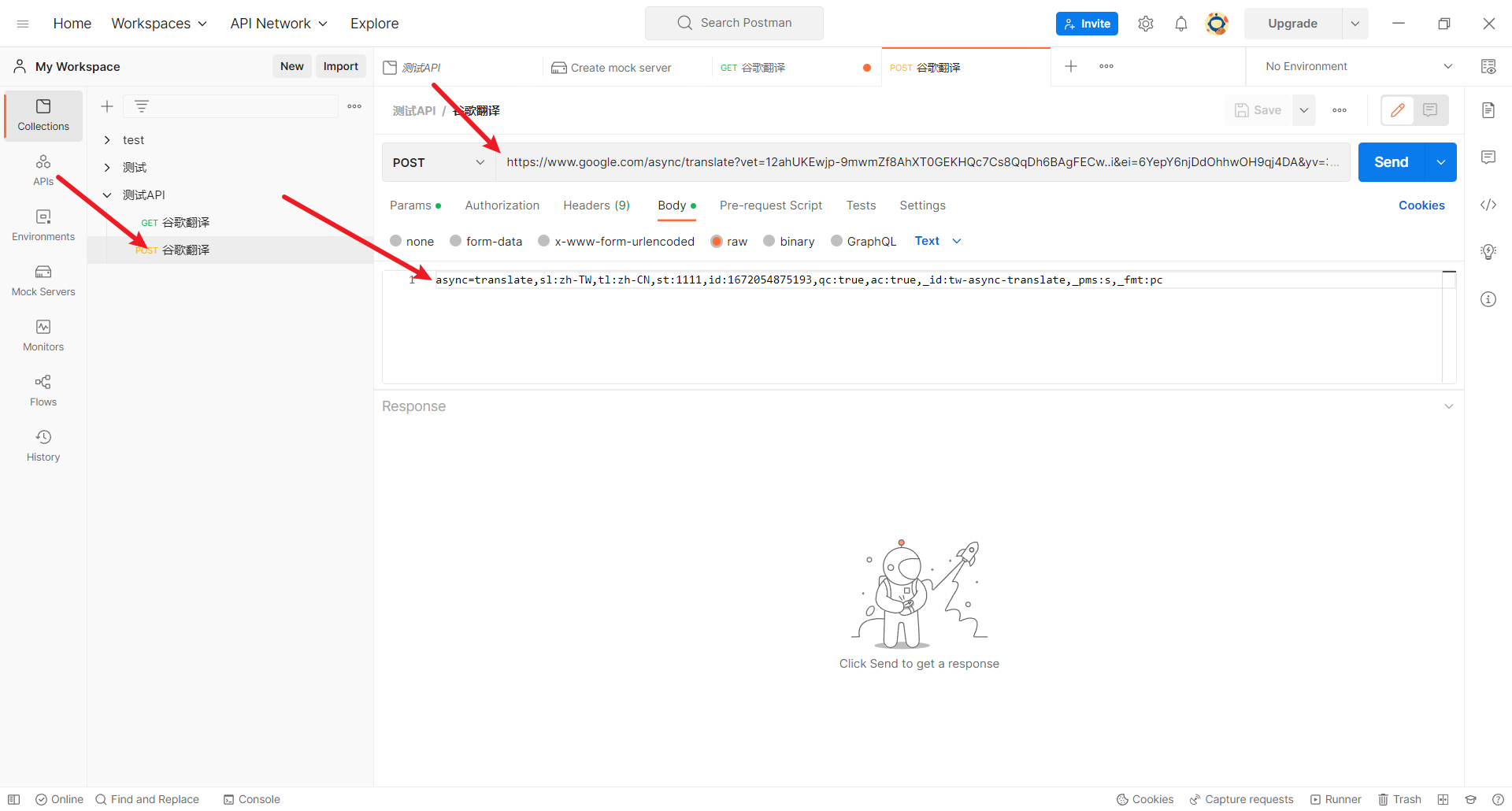Click the Upgrade button
Screen dimensions: 1512x811
pyautogui.click(x=1293, y=24)
